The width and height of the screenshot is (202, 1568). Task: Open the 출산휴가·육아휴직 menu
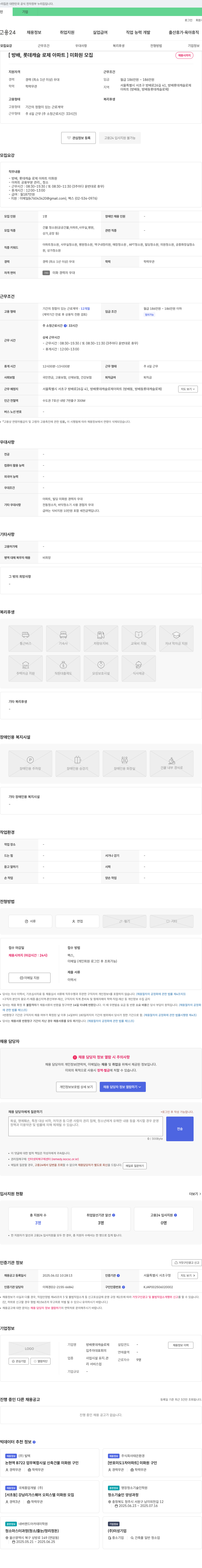[x=184, y=32]
